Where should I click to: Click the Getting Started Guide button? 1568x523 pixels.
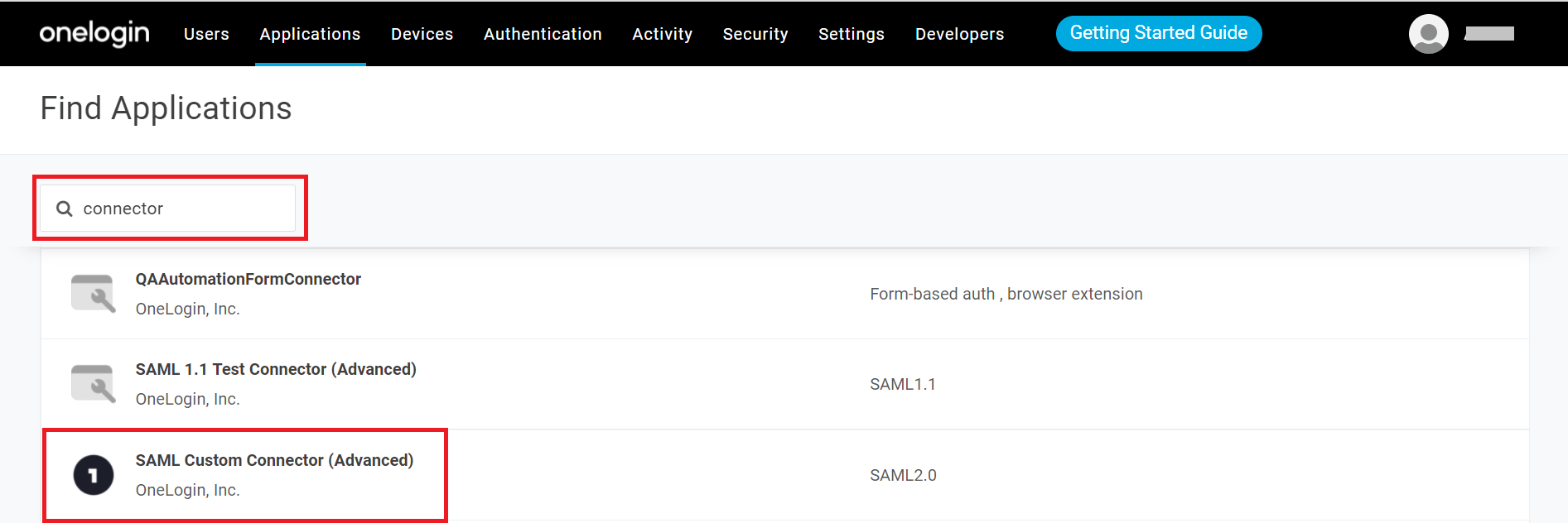[1159, 33]
